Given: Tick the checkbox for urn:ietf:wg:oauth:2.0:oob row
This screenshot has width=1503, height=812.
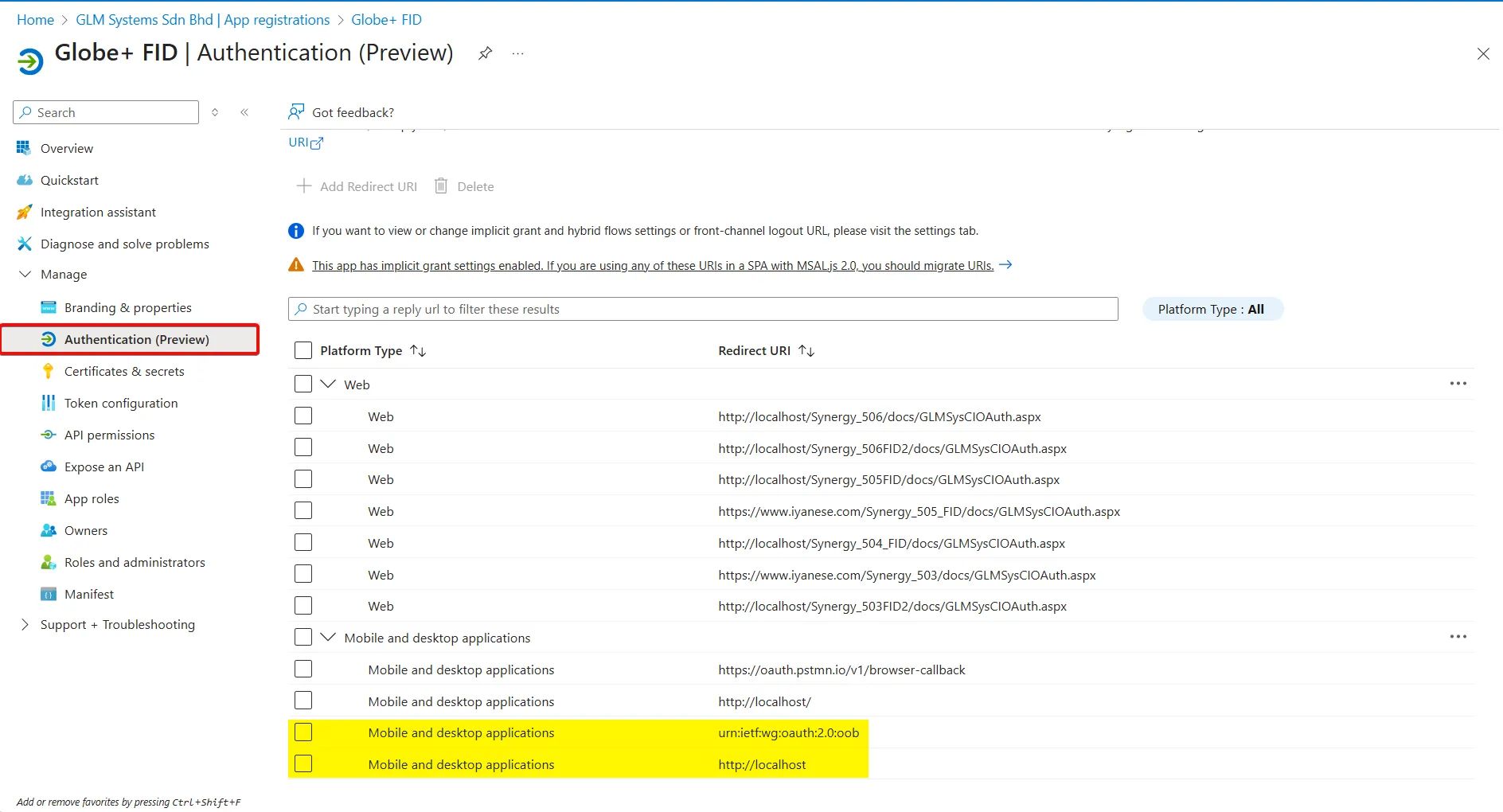Looking at the screenshot, I should coord(303,732).
